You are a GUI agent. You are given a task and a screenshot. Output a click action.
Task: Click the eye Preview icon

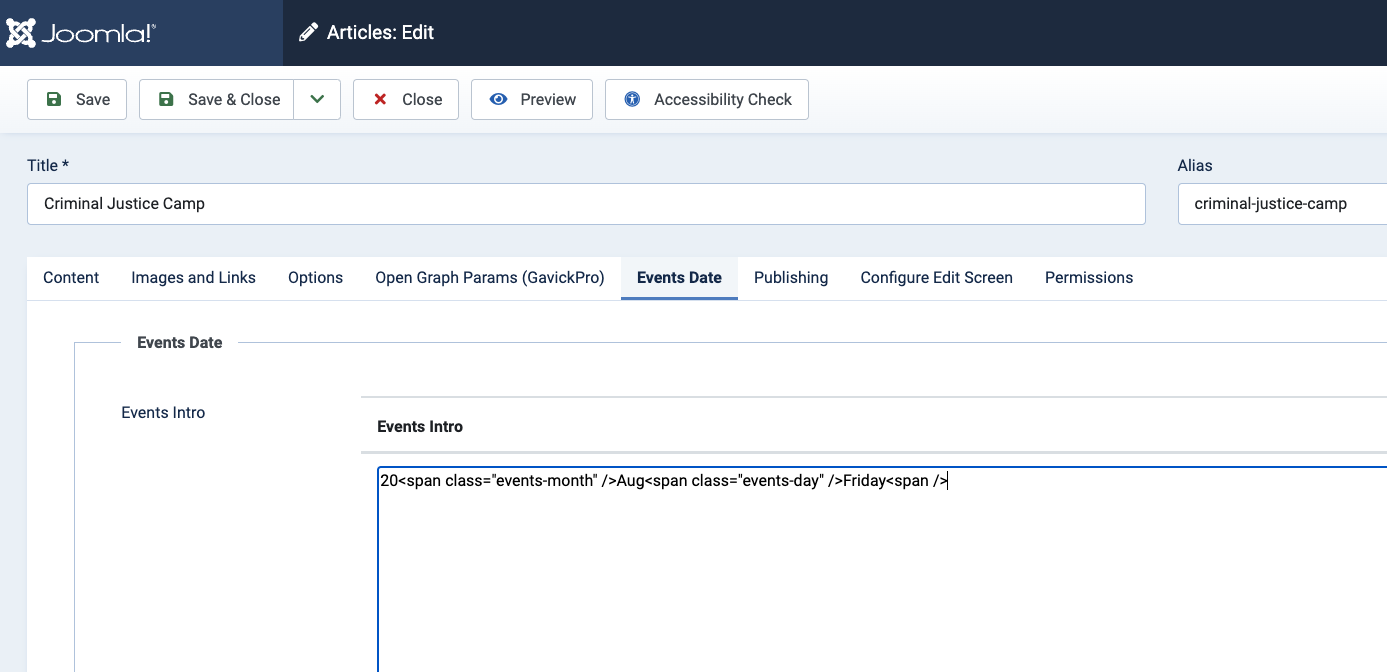pos(498,100)
